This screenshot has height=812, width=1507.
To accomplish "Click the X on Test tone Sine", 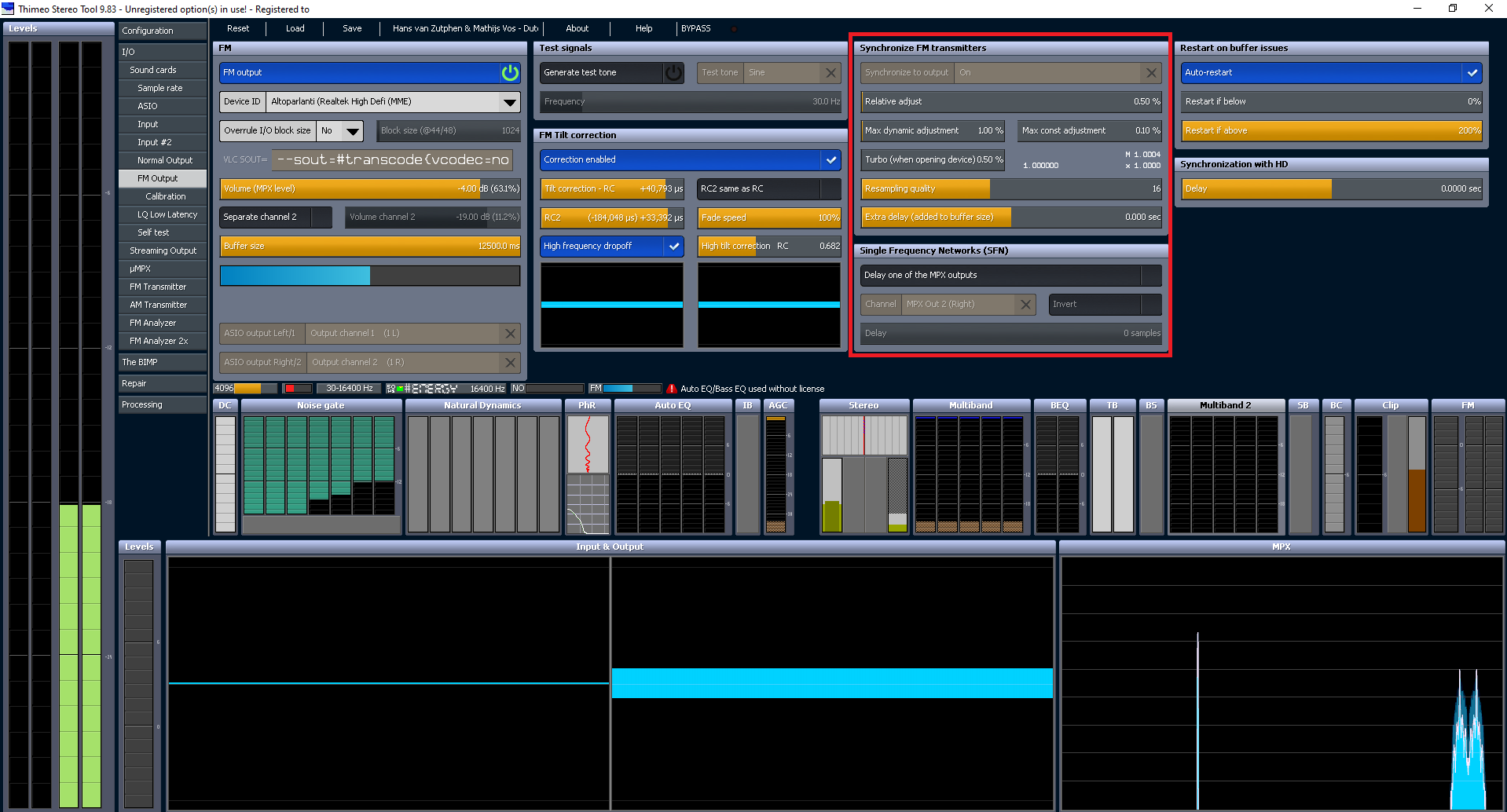I will click(830, 72).
